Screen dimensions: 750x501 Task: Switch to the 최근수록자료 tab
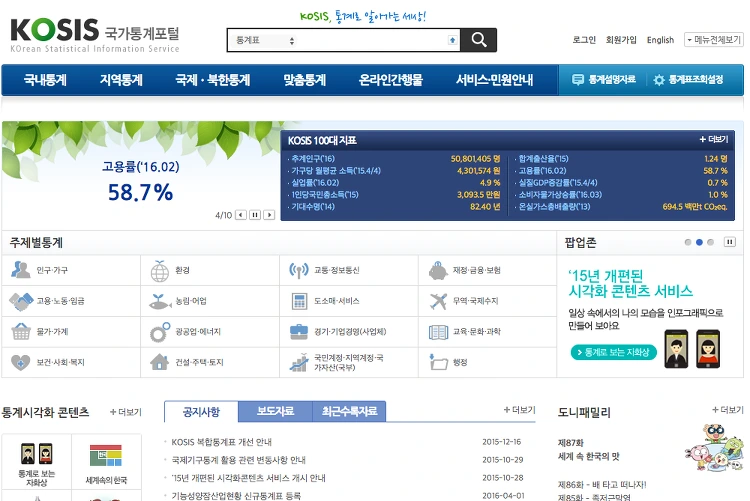(349, 412)
